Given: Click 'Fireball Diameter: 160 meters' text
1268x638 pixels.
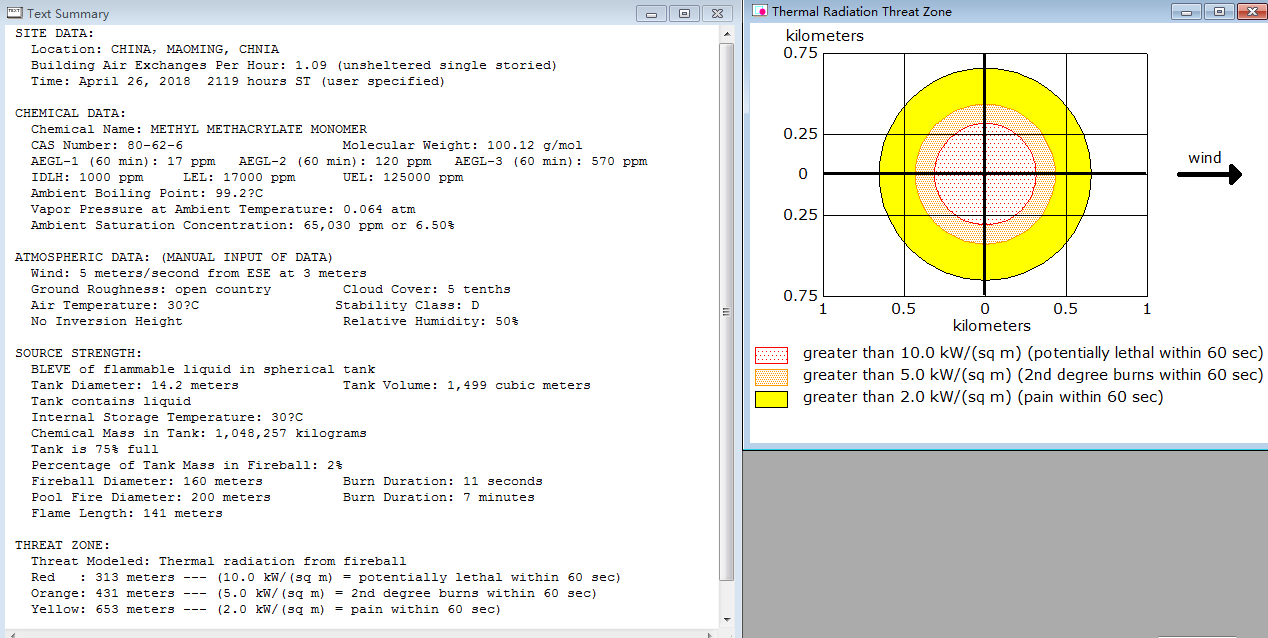Looking at the screenshot, I should pos(147,481).
